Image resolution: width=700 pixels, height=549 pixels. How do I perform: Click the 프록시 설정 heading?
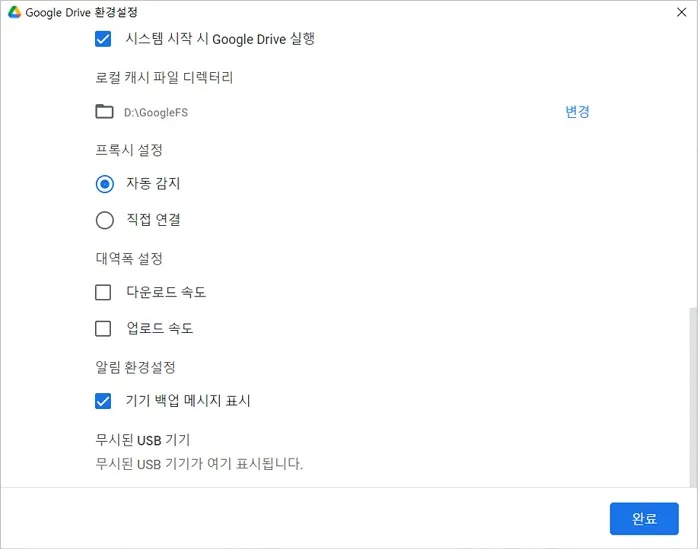pyautogui.click(x=129, y=150)
